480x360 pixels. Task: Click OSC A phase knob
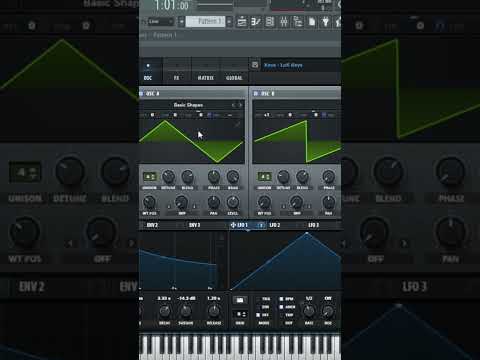click(x=214, y=177)
